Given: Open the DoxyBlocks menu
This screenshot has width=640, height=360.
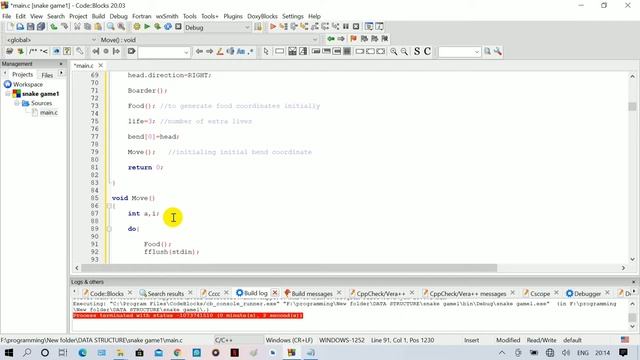Looking at the screenshot, I should coord(262,16).
